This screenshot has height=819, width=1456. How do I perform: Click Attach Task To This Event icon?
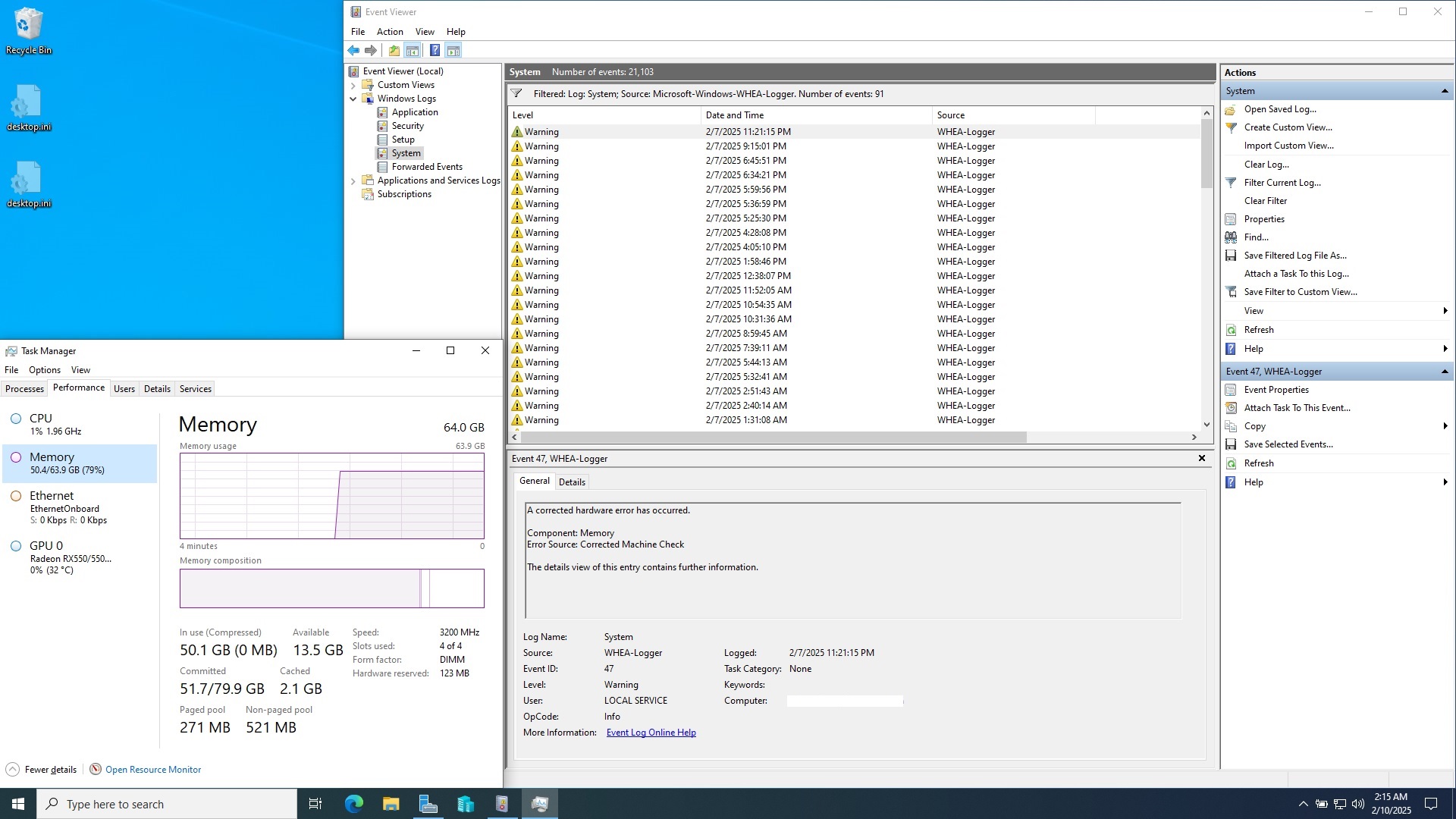click(x=1231, y=408)
